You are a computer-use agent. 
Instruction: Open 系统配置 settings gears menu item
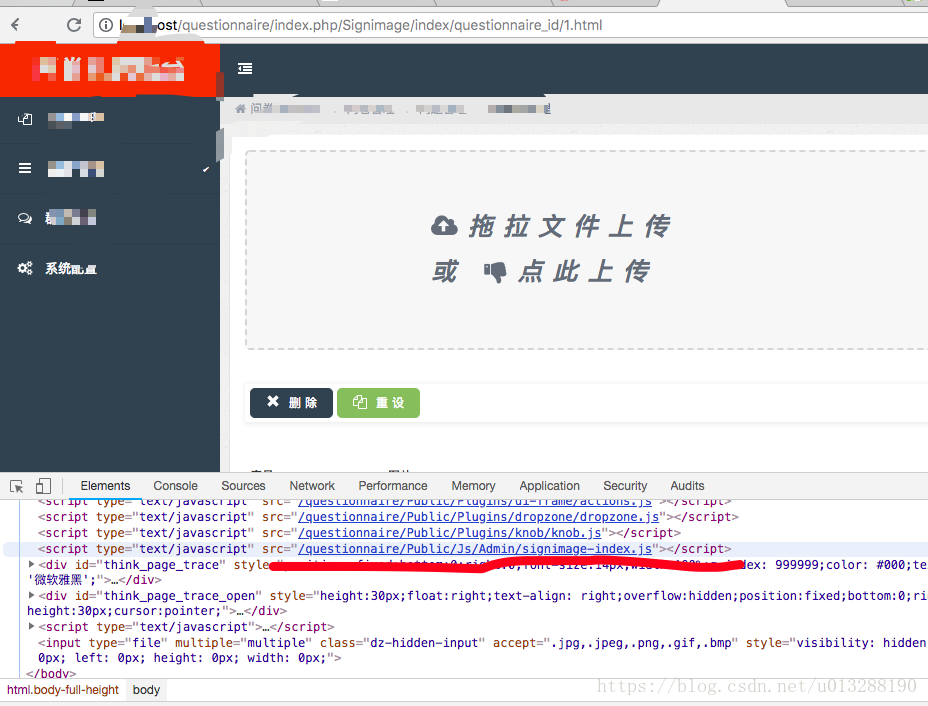109,268
